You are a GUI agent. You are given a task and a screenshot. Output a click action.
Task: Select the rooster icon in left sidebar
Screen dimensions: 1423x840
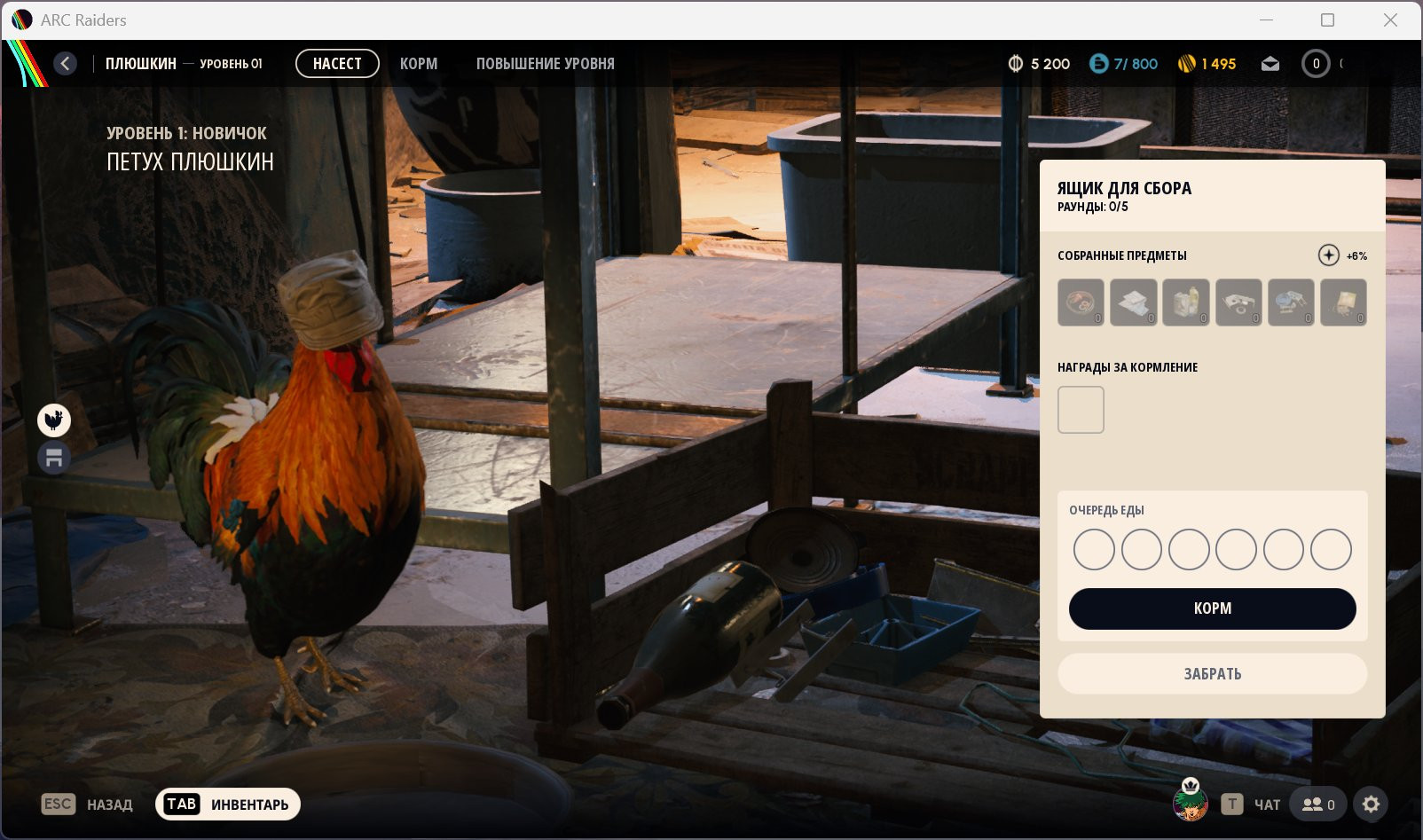pos(54,420)
